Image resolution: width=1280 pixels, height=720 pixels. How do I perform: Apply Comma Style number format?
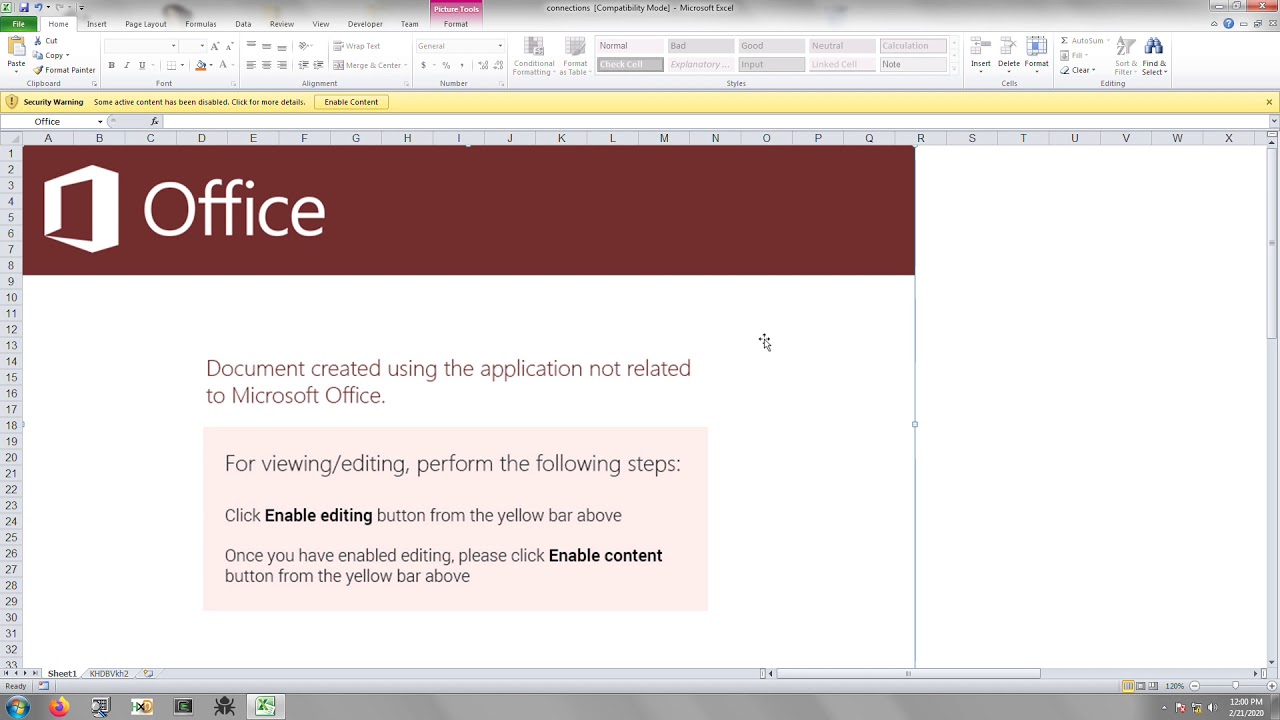click(461, 65)
